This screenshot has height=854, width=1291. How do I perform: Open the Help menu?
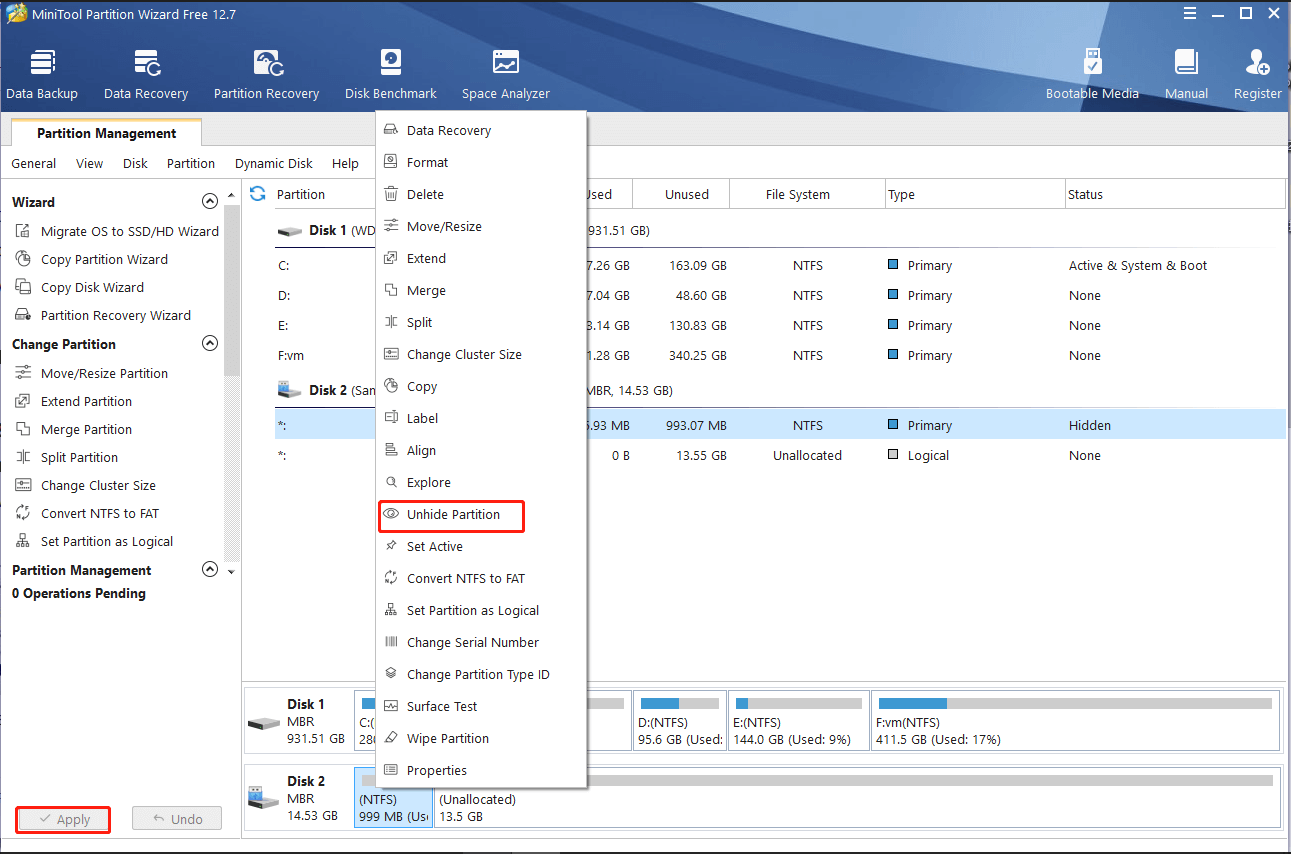pyautogui.click(x=345, y=163)
